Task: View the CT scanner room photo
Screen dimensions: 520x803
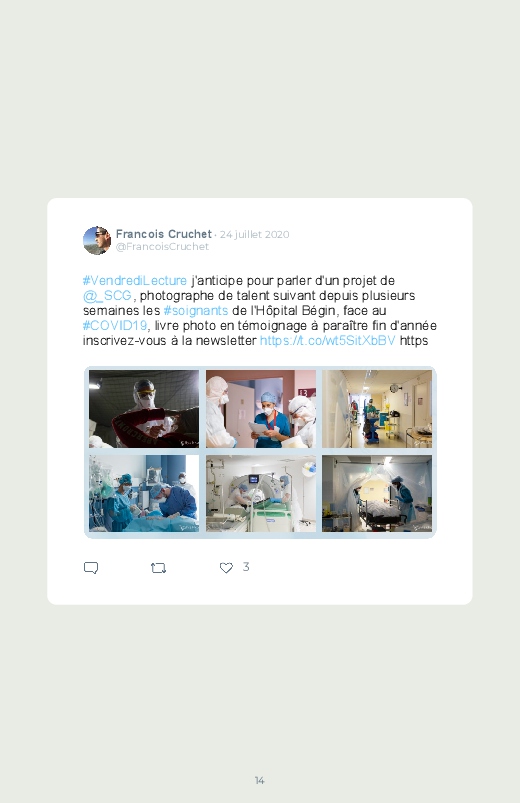Action: pos(261,494)
